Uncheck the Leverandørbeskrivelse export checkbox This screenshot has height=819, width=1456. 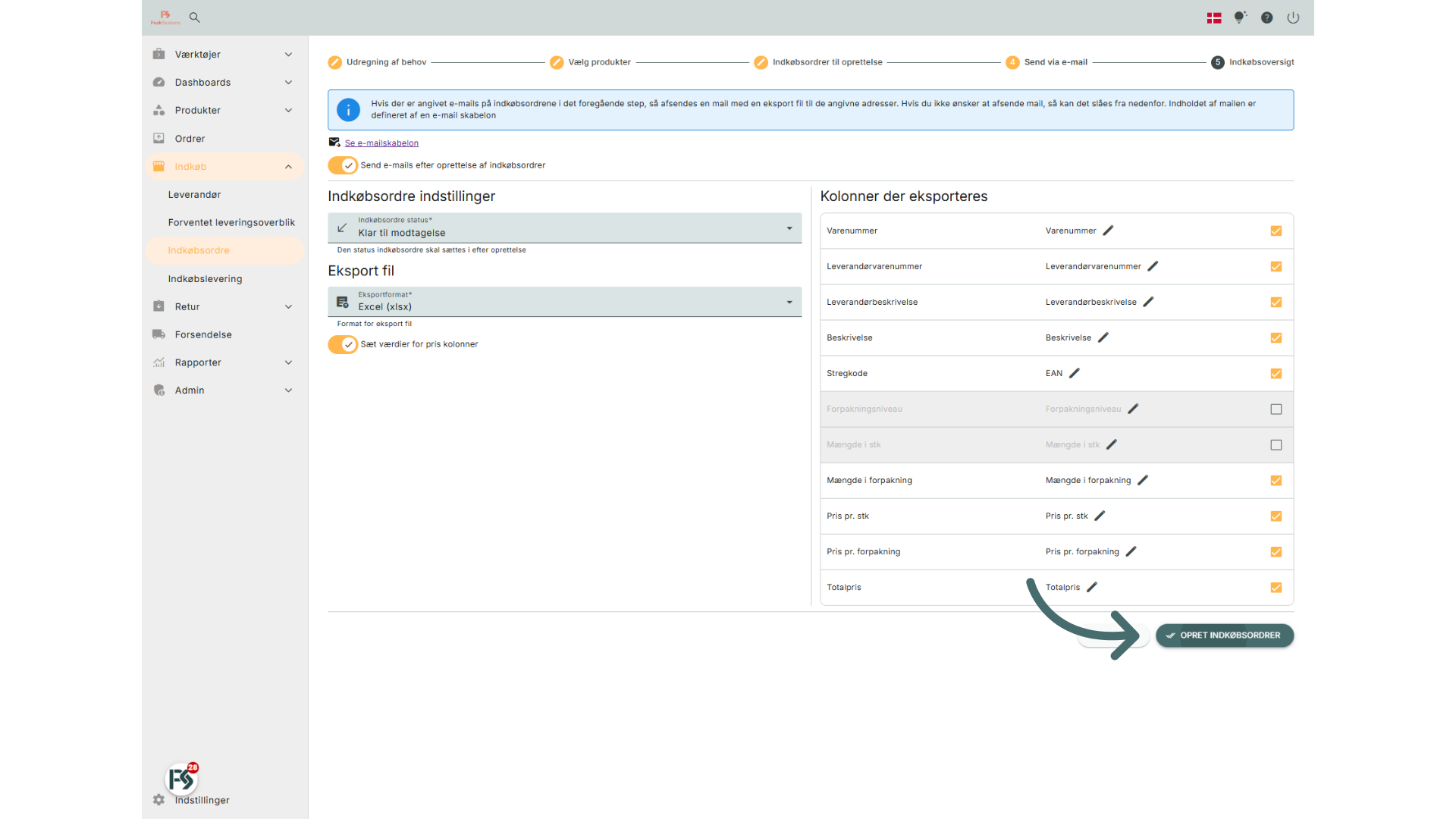pos(1276,302)
